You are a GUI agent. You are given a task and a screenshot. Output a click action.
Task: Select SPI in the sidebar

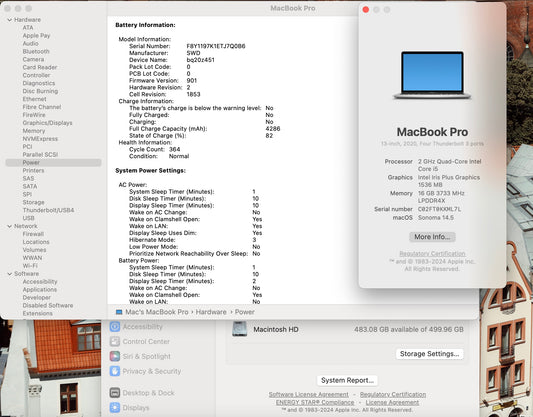tap(27, 194)
